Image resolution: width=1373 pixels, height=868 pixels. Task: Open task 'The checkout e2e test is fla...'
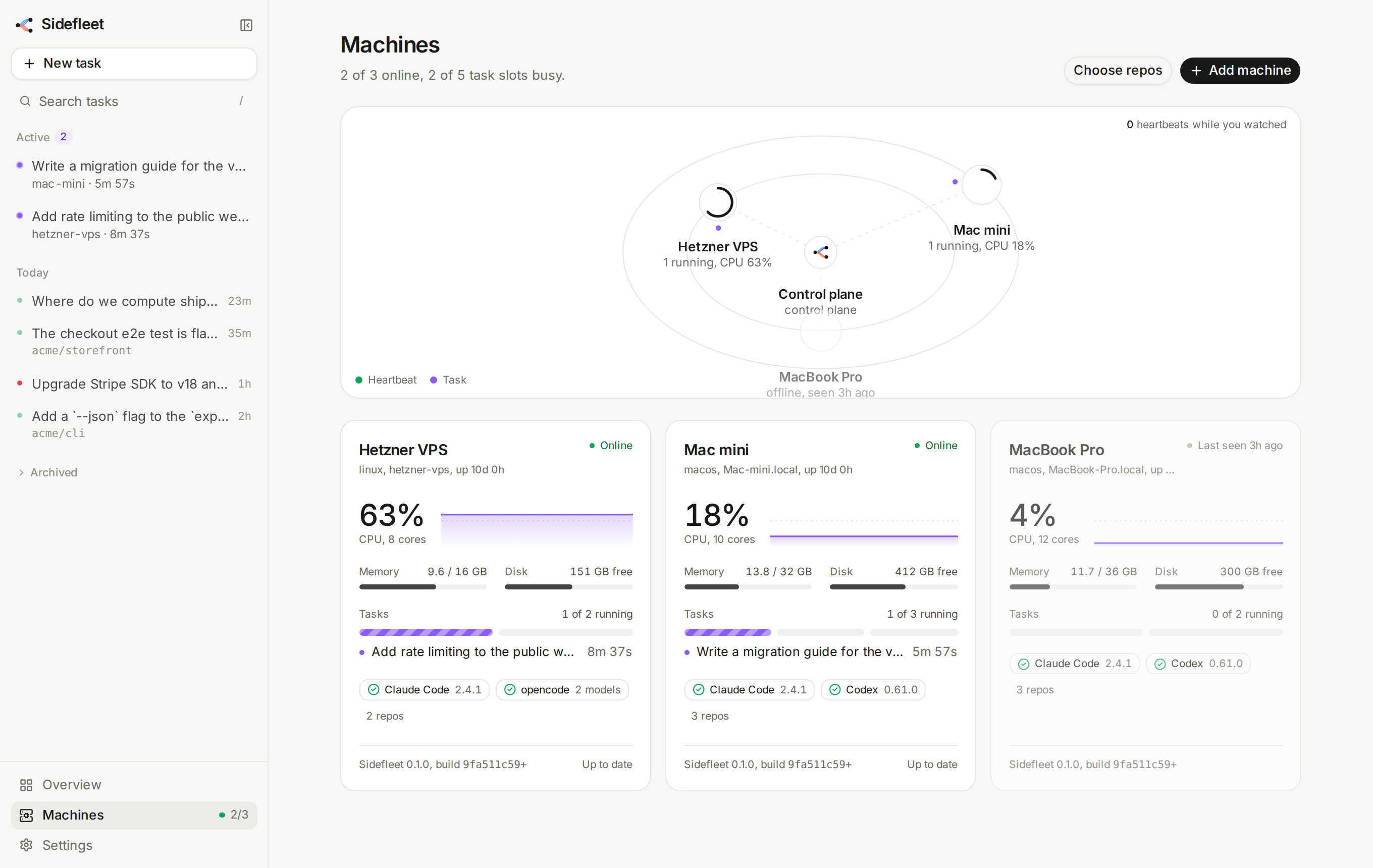pyautogui.click(x=134, y=341)
